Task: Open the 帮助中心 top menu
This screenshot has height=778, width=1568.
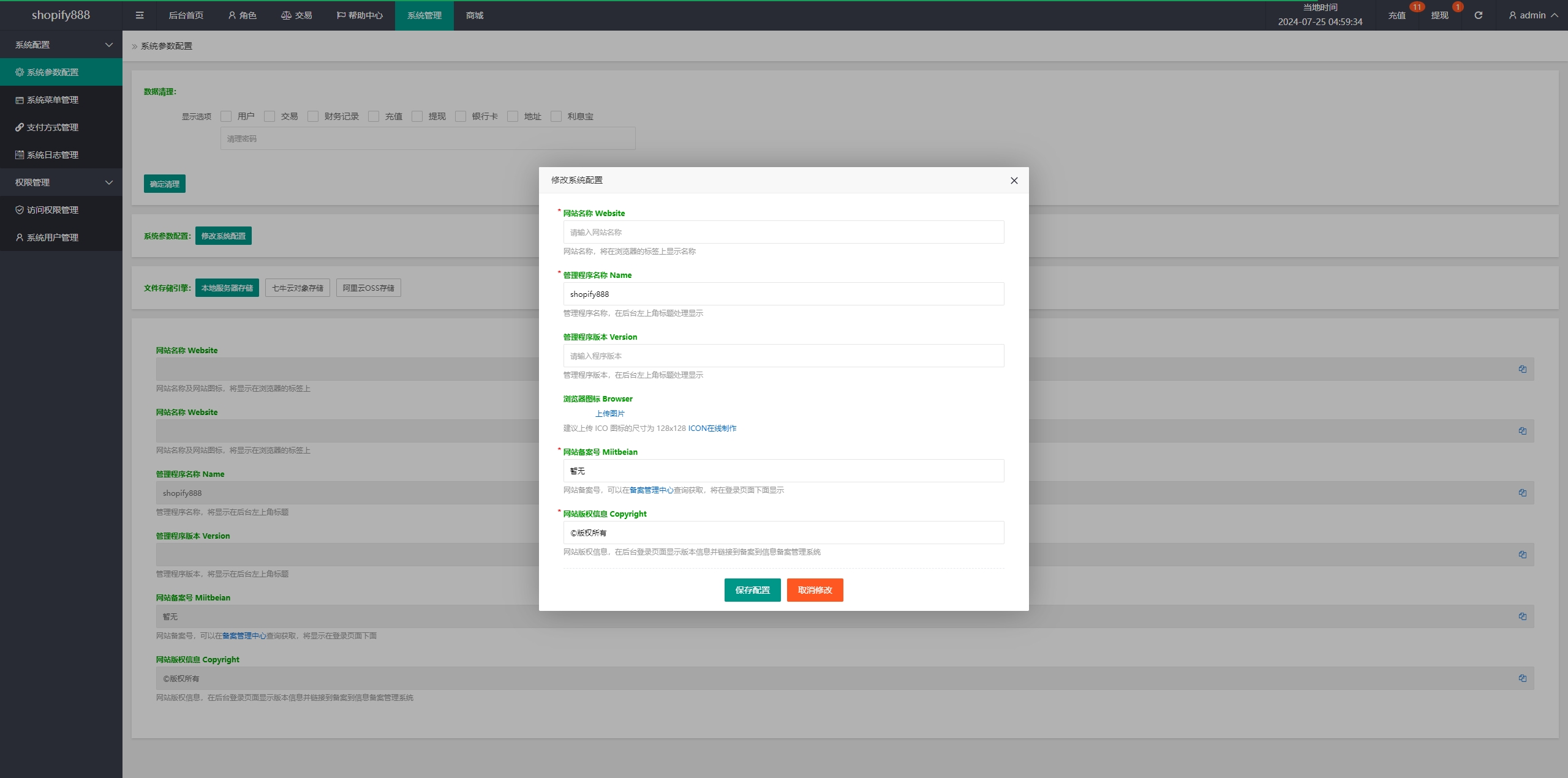Action: (360, 15)
